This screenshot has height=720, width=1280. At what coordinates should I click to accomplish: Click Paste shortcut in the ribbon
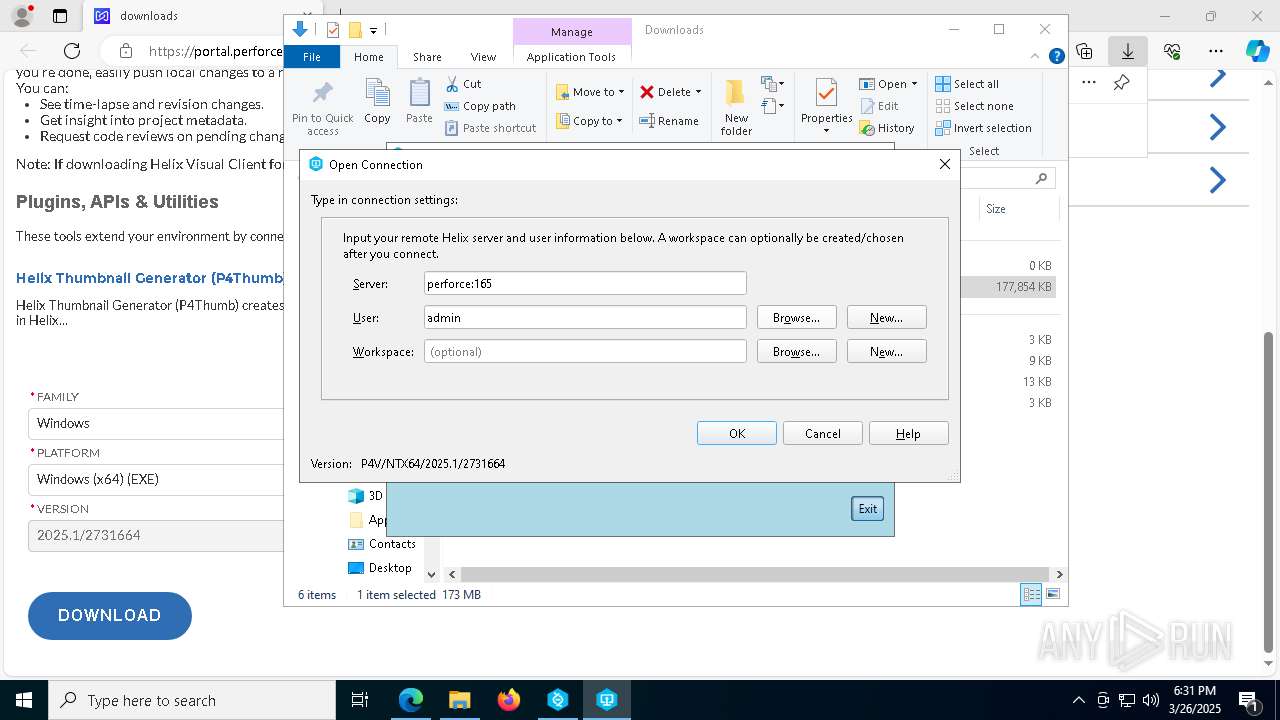pos(490,128)
